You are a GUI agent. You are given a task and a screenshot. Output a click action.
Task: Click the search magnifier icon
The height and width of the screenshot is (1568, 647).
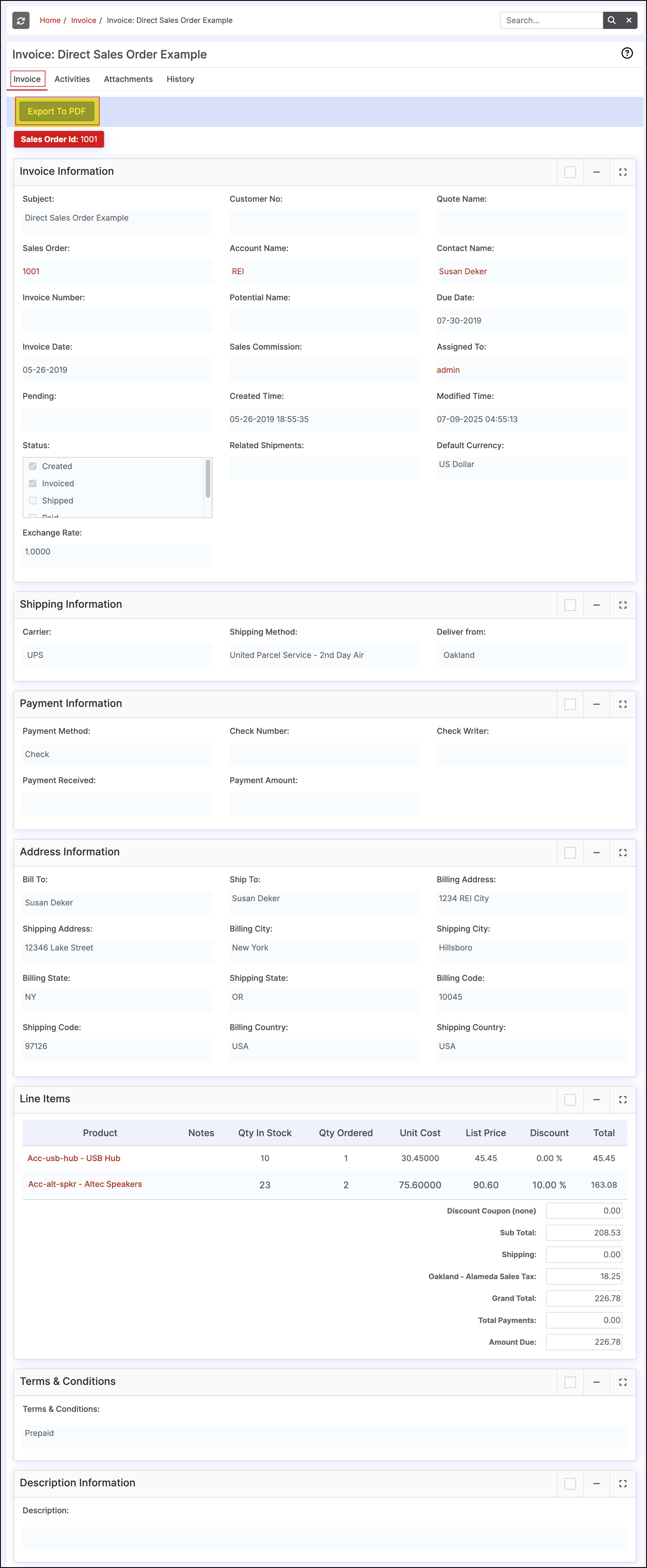[x=611, y=20]
